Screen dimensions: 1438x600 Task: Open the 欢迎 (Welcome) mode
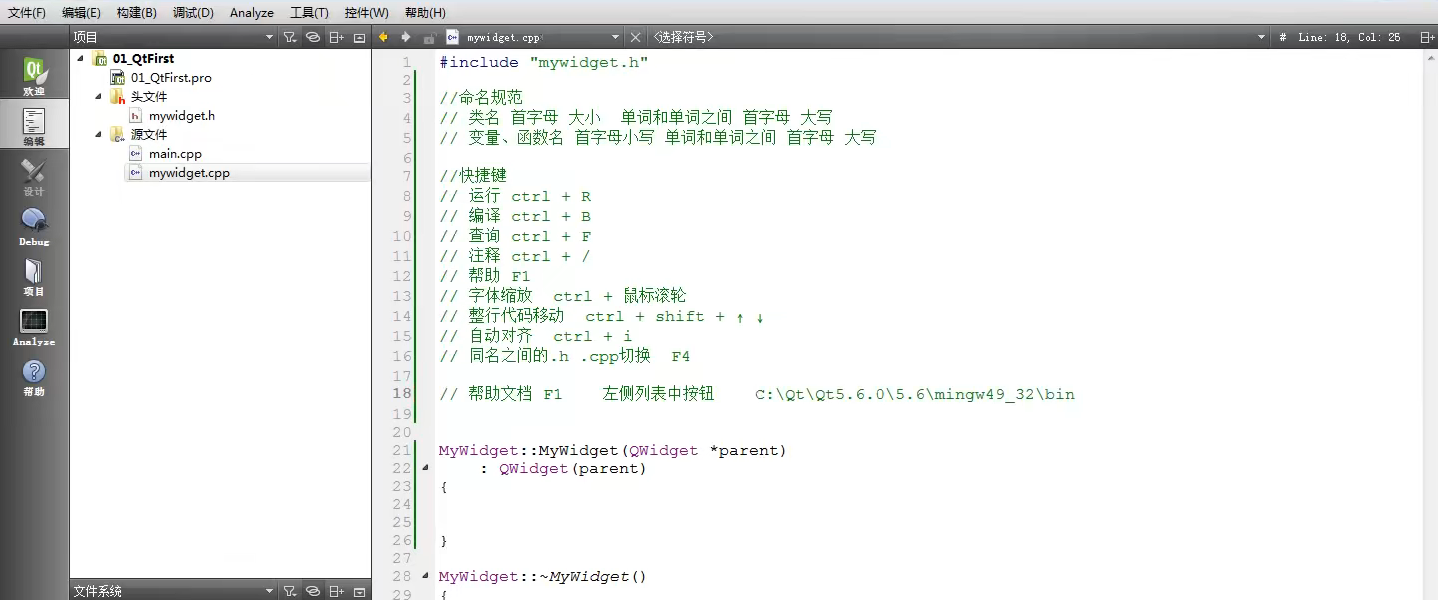point(34,77)
